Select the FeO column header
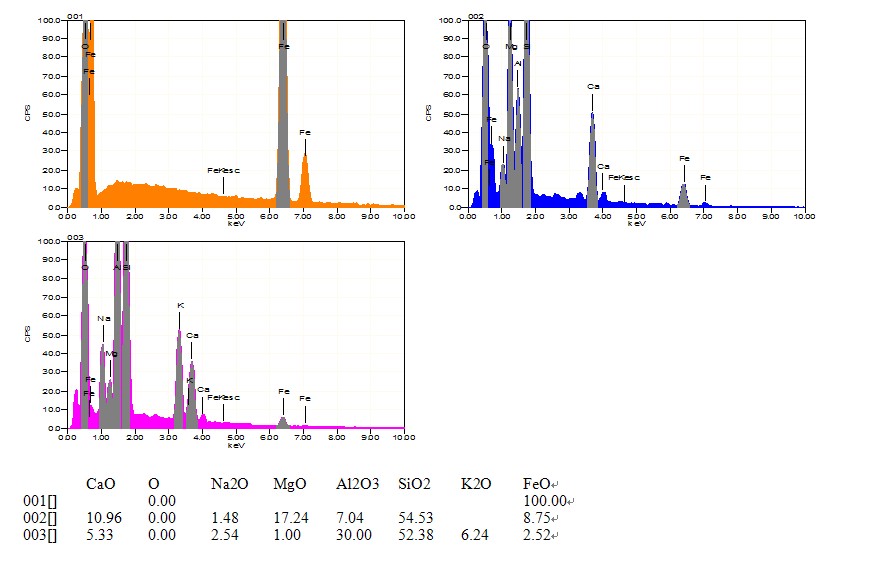Image resolution: width=879 pixels, height=586 pixels. 536,484
